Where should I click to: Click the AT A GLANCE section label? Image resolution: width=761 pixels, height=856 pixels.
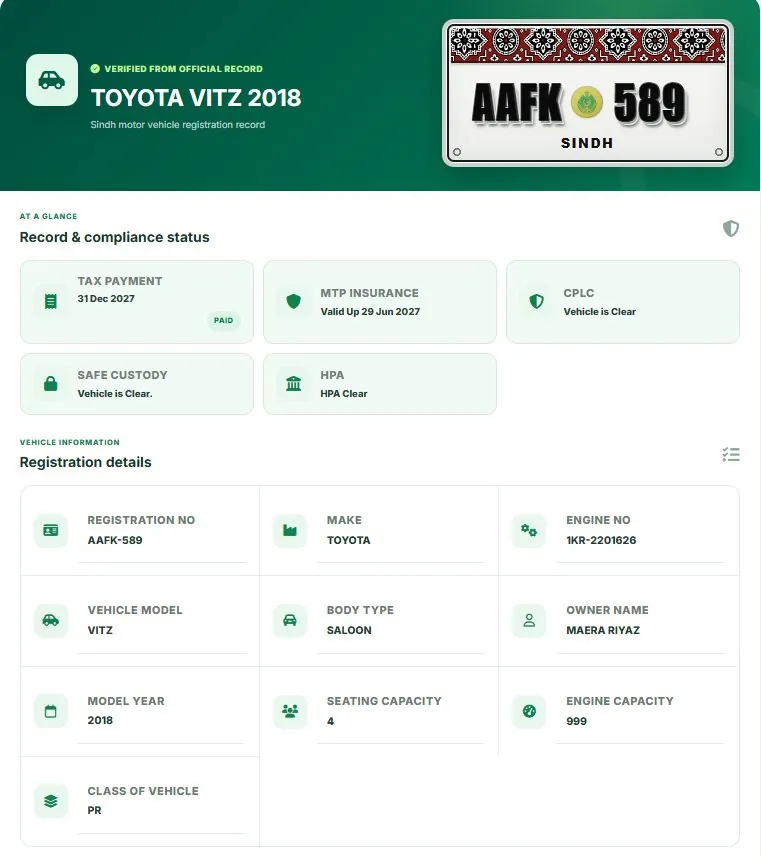(48, 216)
